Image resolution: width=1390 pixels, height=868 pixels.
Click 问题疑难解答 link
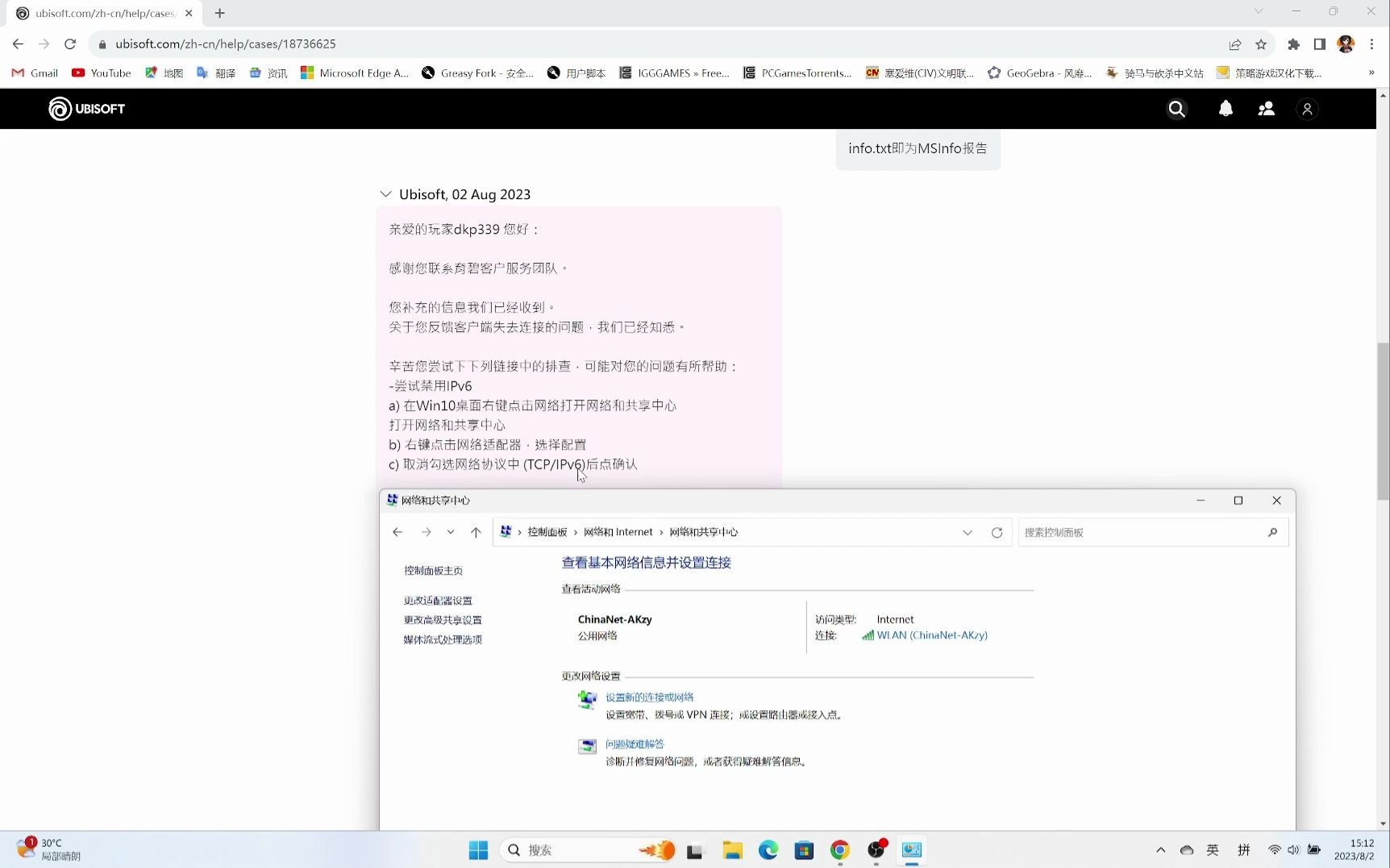point(635,744)
